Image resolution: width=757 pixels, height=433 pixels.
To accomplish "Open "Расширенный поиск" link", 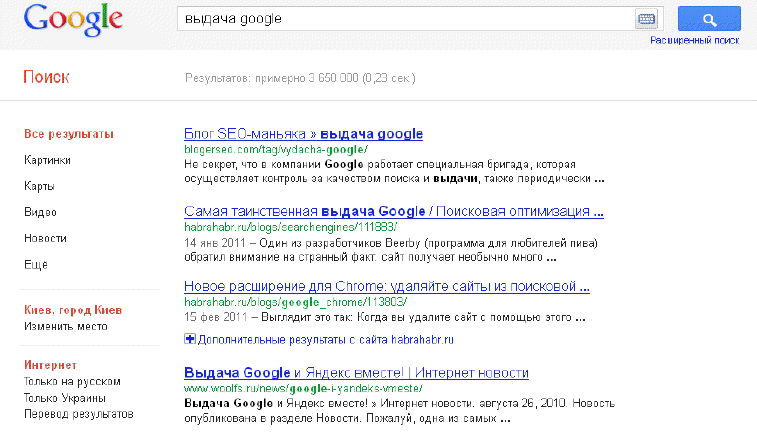I will (694, 41).
